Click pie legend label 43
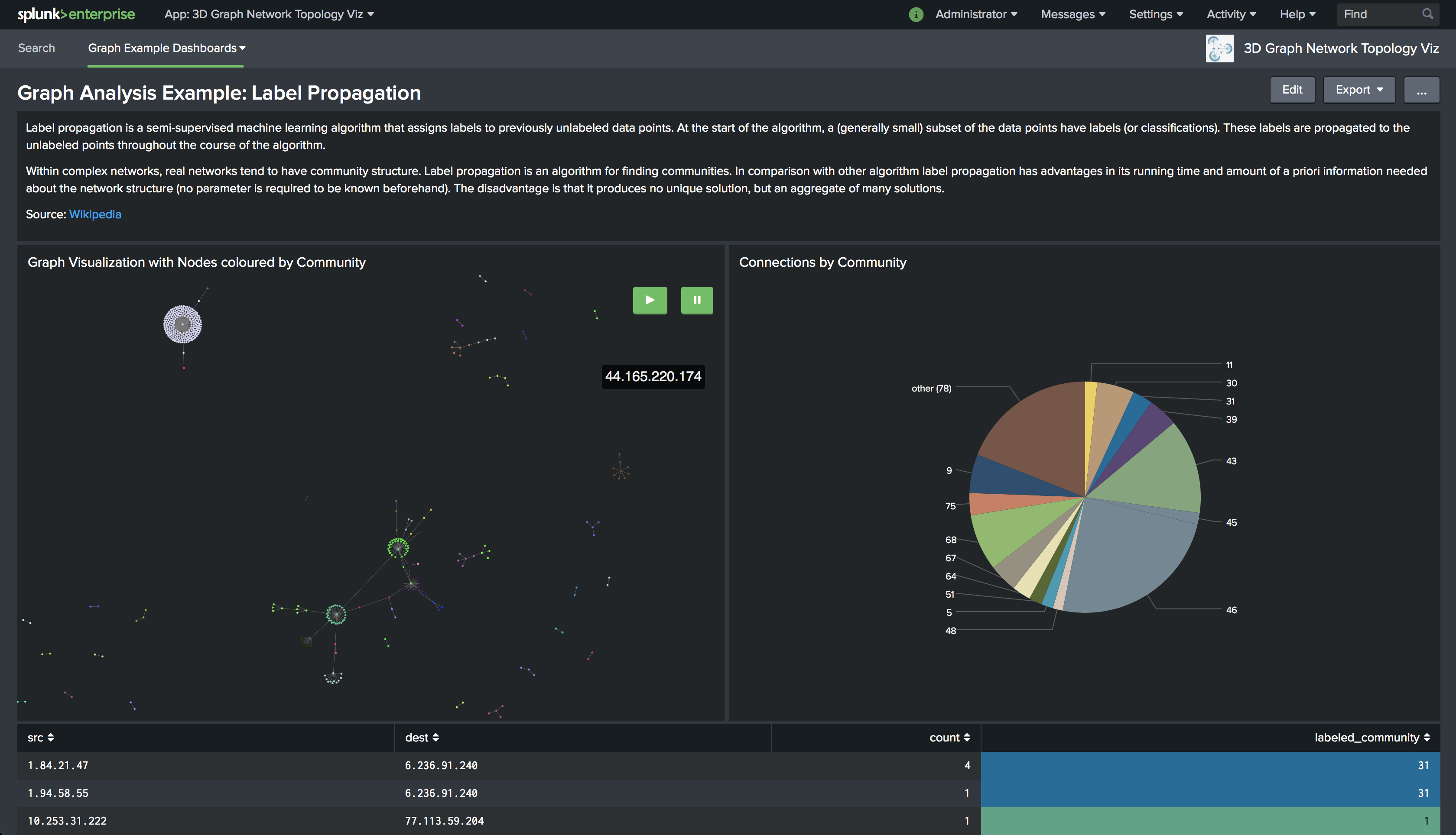 pos(1231,460)
